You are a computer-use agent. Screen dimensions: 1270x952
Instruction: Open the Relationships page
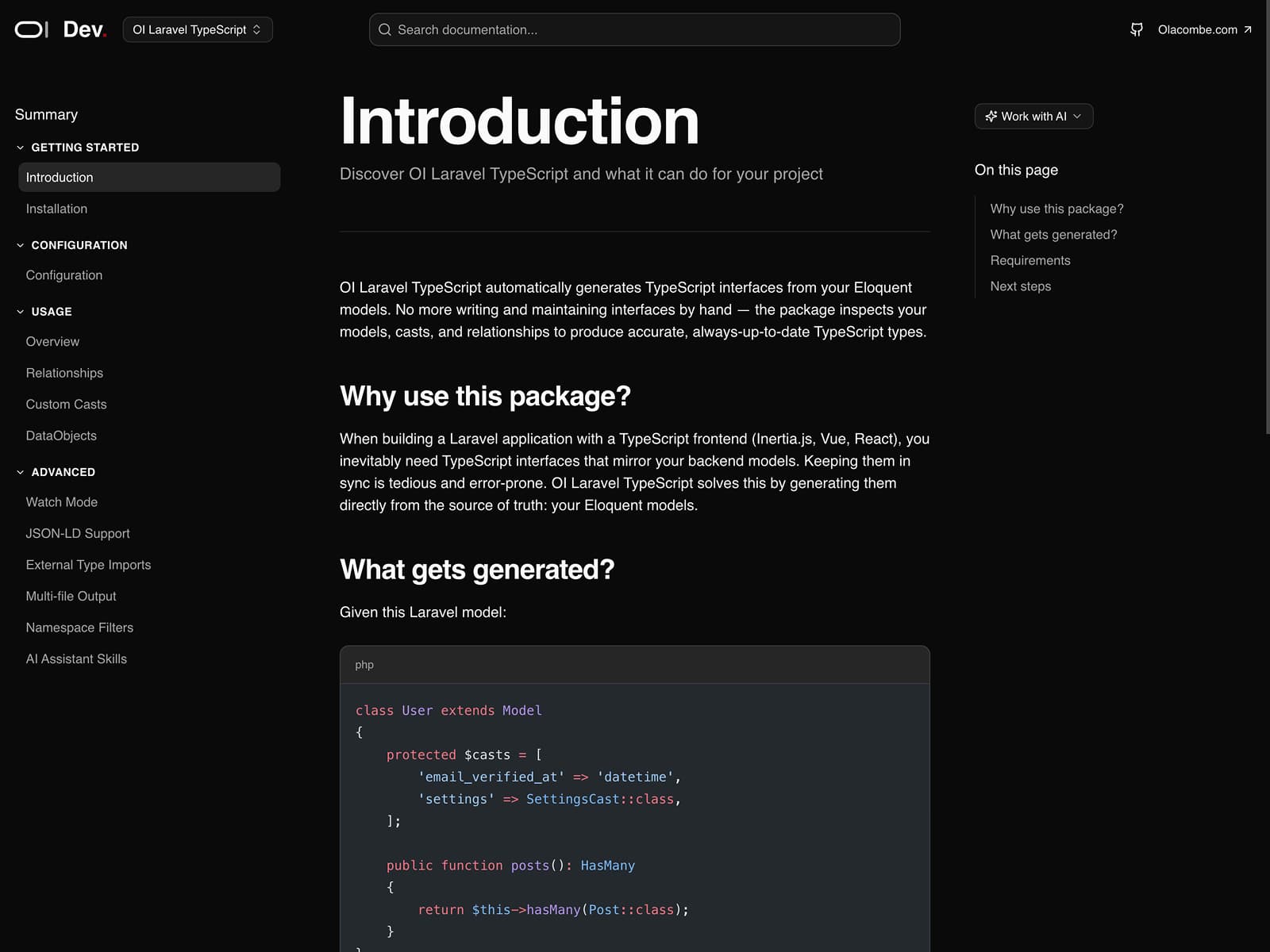(64, 373)
